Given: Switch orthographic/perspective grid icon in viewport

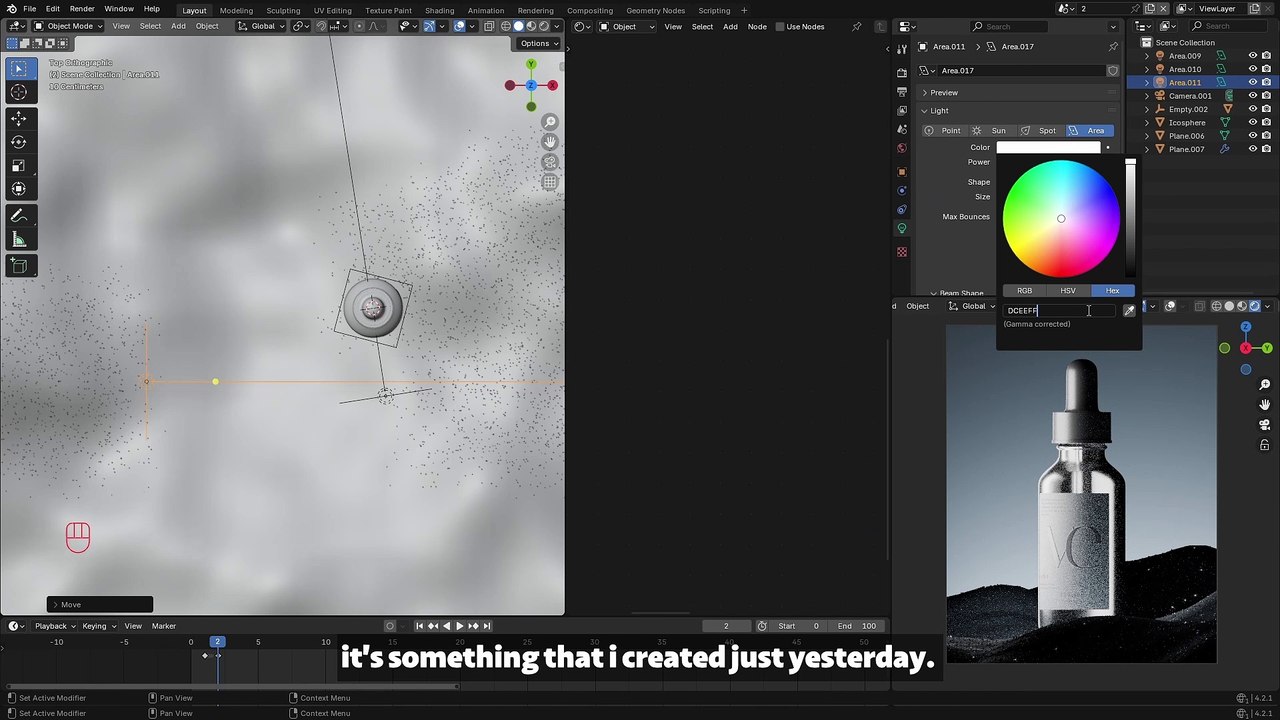Looking at the screenshot, I should tap(550, 182).
